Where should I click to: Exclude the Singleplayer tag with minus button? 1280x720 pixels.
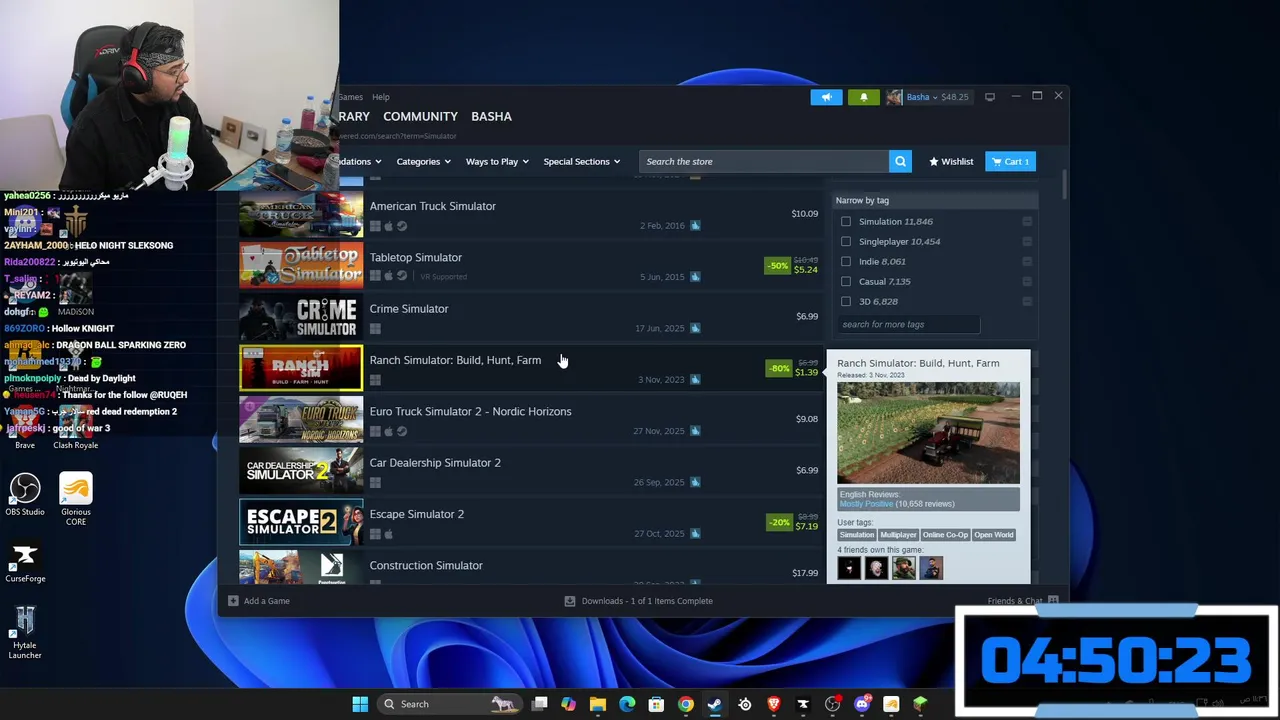(1027, 241)
